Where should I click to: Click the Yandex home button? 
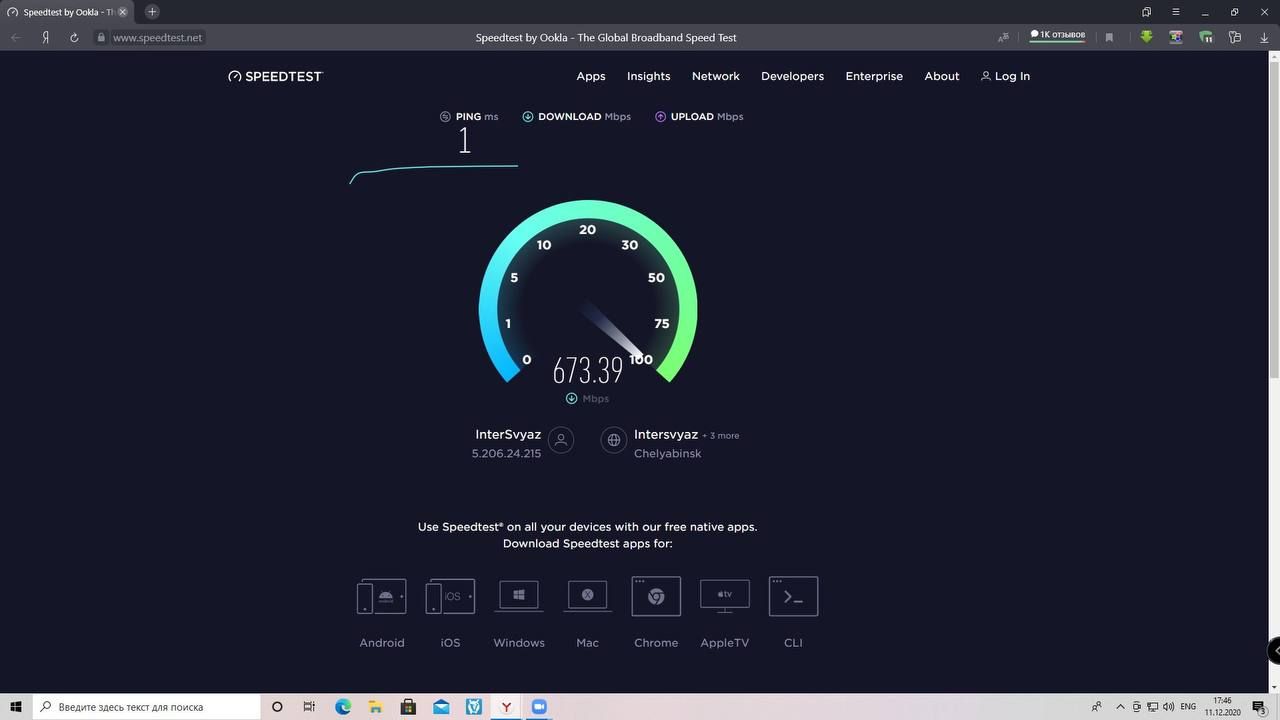[x=46, y=37]
